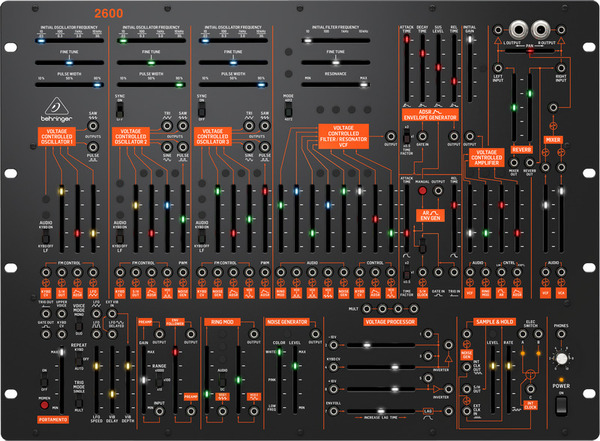
Task: Click the Preamp Input jack
Action: tap(159, 411)
